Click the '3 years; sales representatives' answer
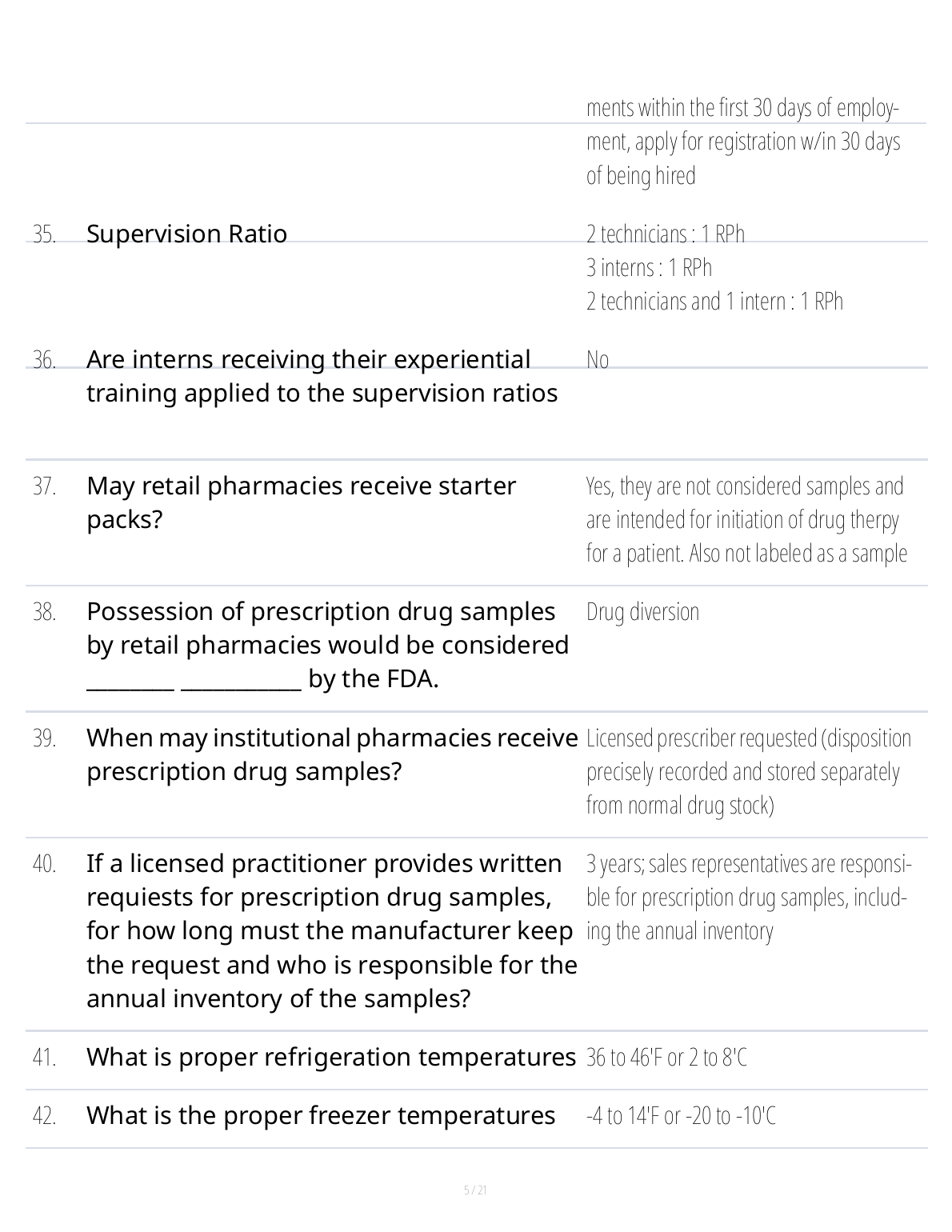The image size is (952, 1232). coord(748,897)
